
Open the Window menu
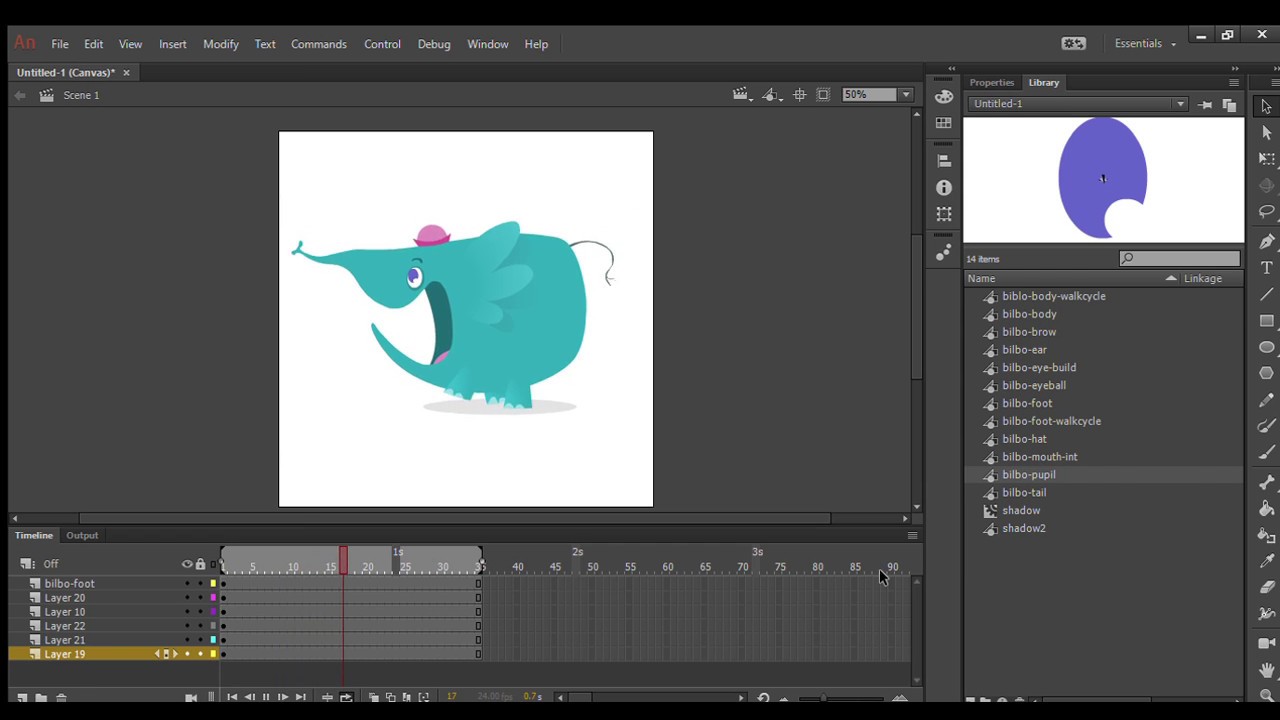pyautogui.click(x=488, y=44)
